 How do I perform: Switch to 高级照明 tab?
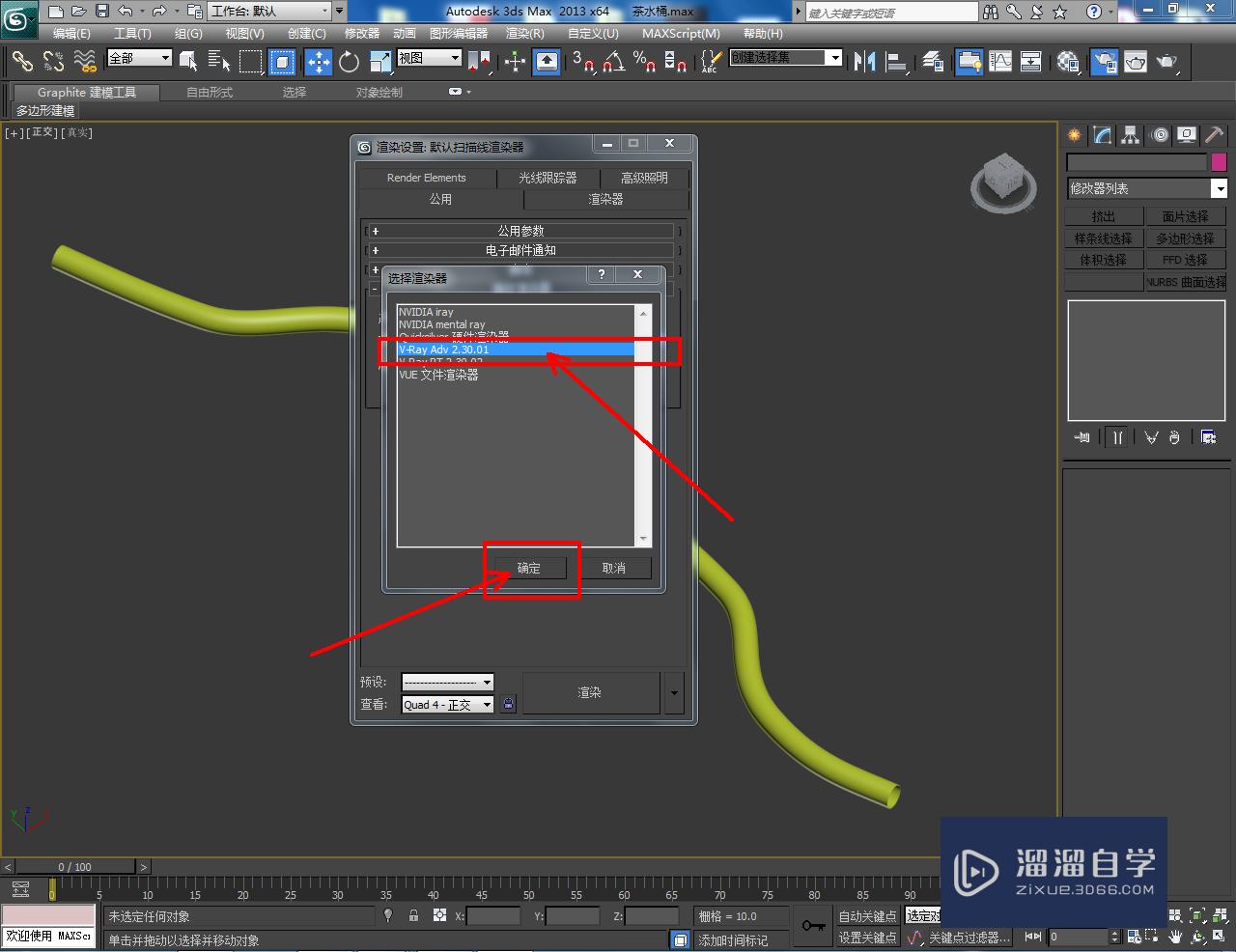tap(644, 178)
